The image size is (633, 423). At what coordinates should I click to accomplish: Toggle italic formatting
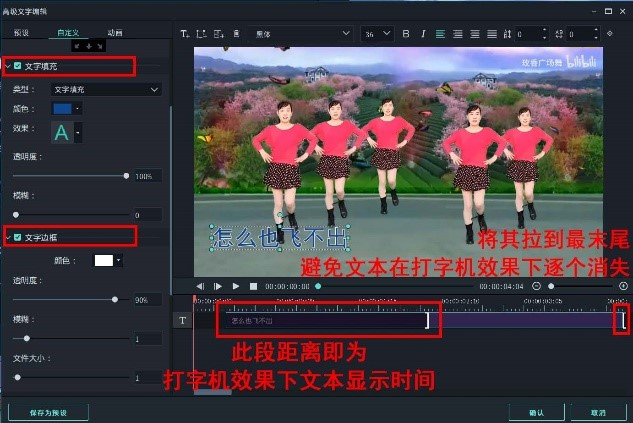click(423, 34)
